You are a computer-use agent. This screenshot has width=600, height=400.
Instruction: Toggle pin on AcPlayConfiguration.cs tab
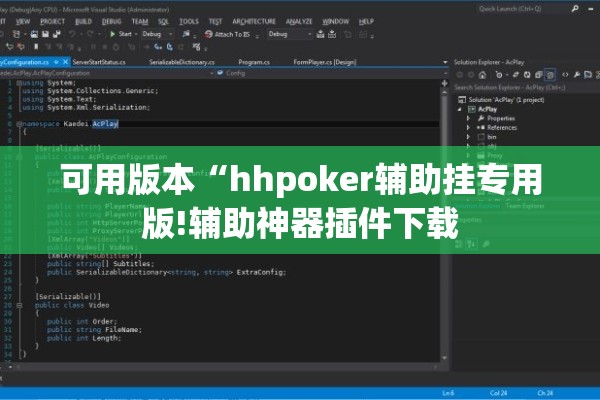56,62
